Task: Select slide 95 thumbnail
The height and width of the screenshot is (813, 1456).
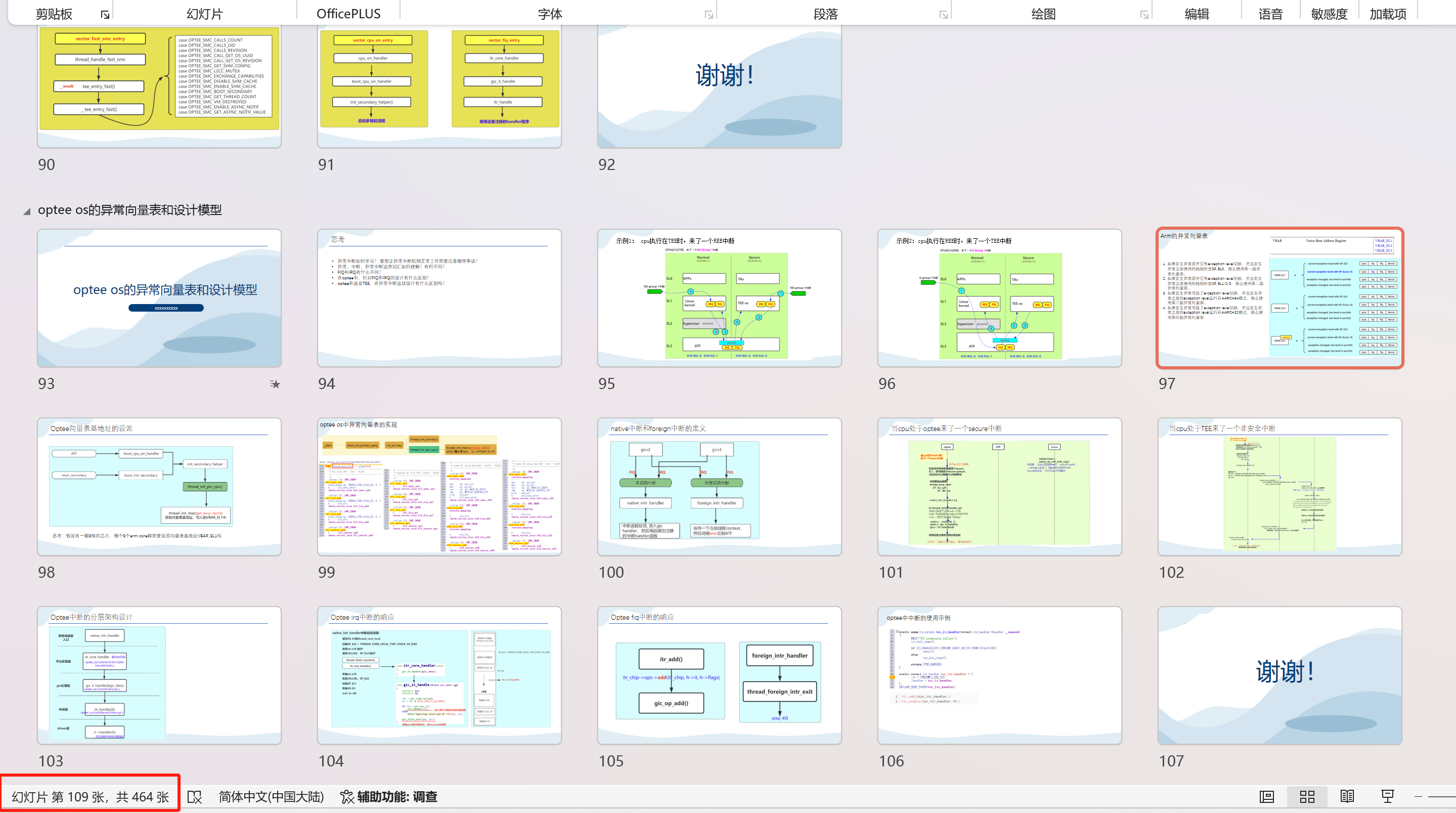Action: coord(719,298)
